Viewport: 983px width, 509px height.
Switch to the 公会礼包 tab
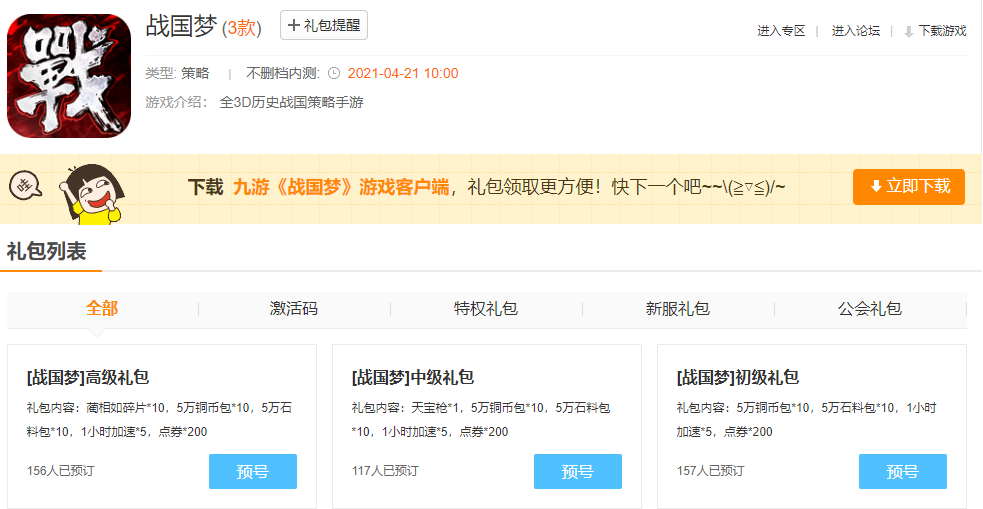point(870,308)
